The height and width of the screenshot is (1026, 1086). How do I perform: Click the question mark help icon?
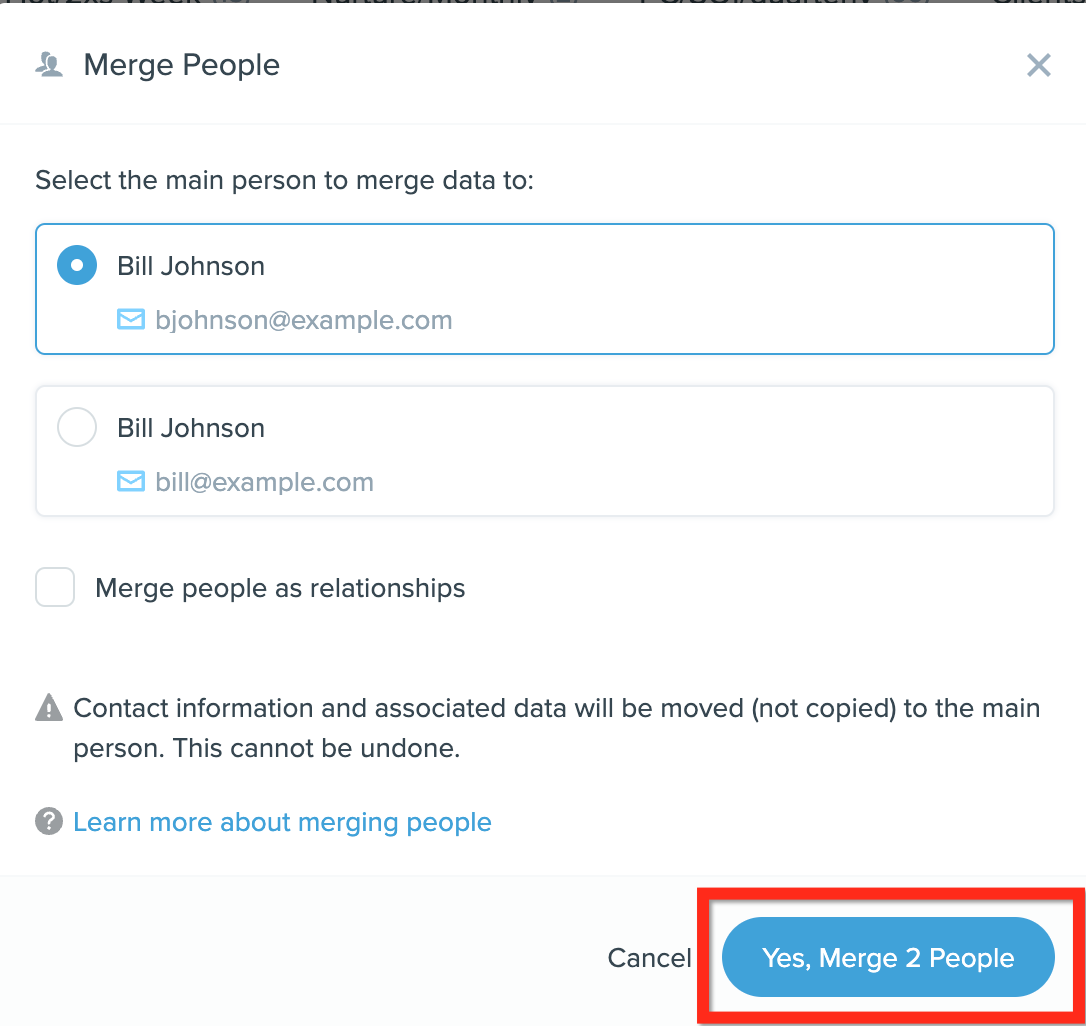[48, 822]
